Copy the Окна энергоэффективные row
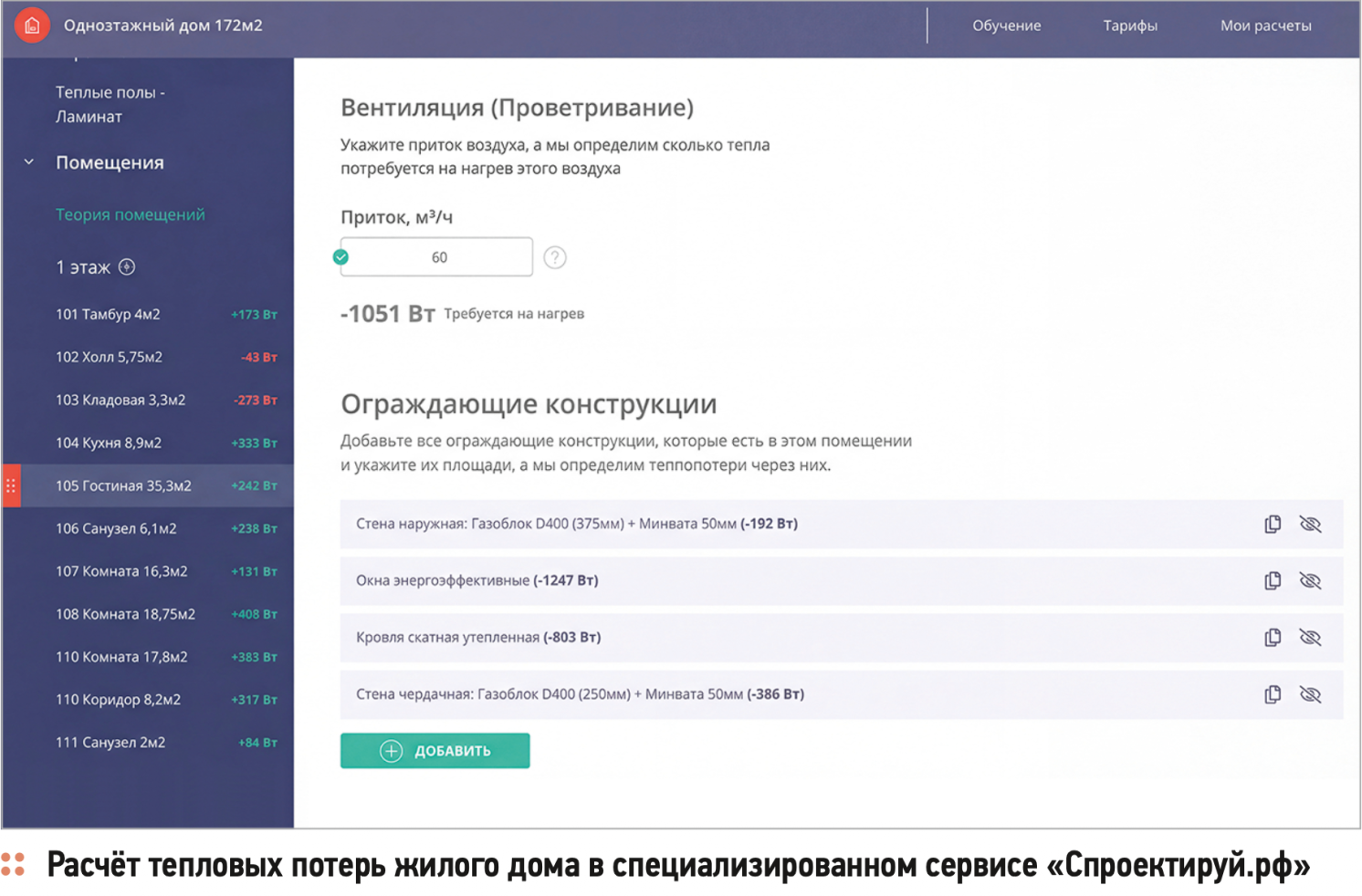The height and width of the screenshot is (896, 1362). click(1273, 581)
